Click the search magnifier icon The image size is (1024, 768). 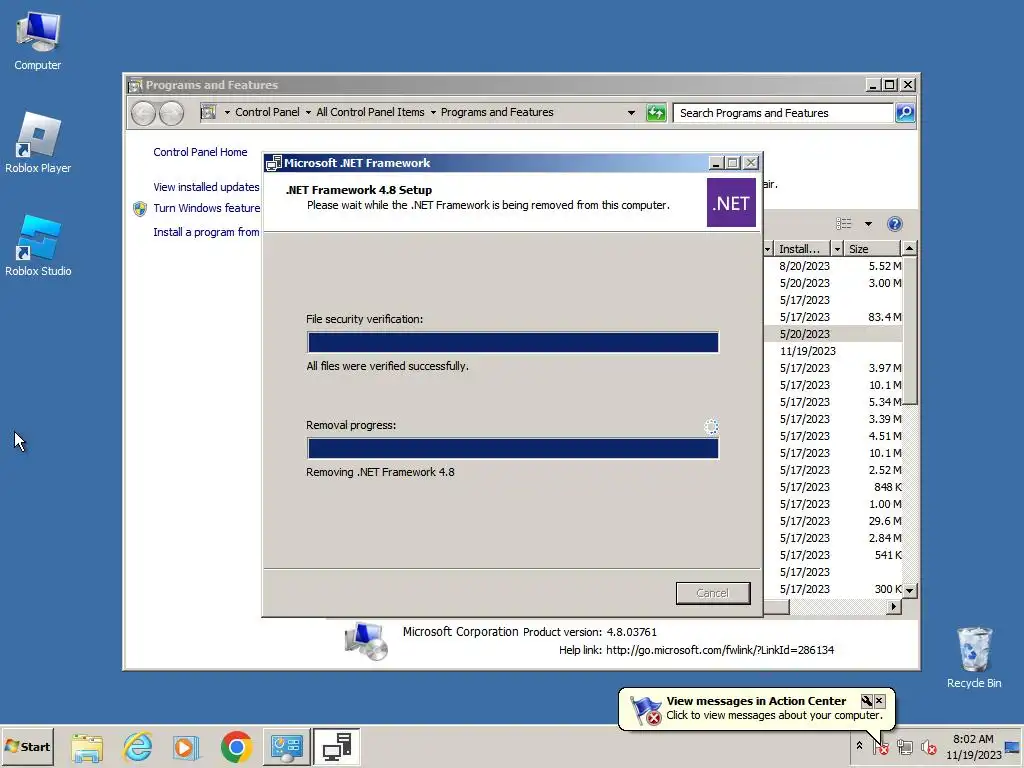click(x=904, y=113)
